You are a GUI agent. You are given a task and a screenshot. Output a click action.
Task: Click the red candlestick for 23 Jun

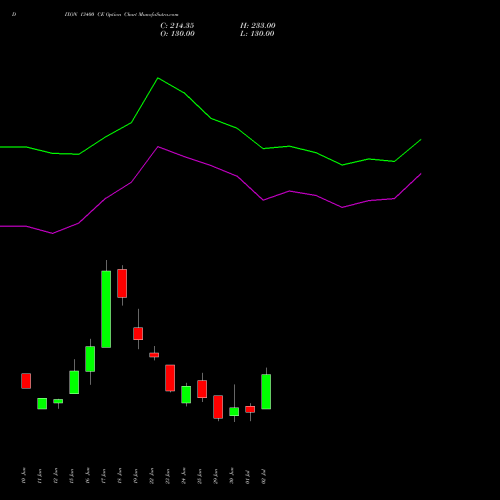170,378
